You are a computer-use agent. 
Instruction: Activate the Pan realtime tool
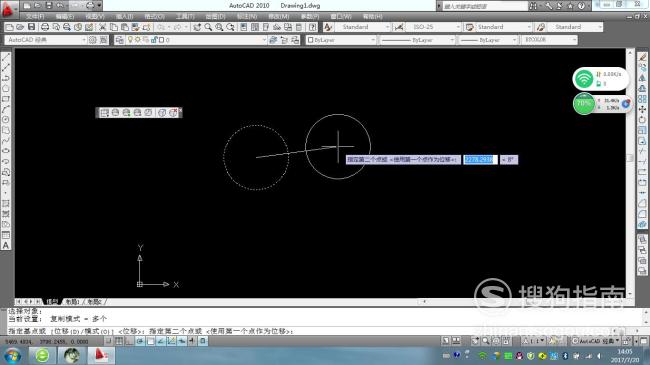[x=197, y=27]
